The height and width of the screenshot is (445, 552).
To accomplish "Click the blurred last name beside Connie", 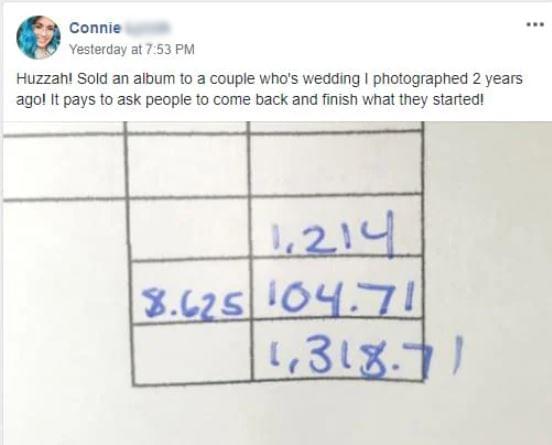I will (x=147, y=28).
